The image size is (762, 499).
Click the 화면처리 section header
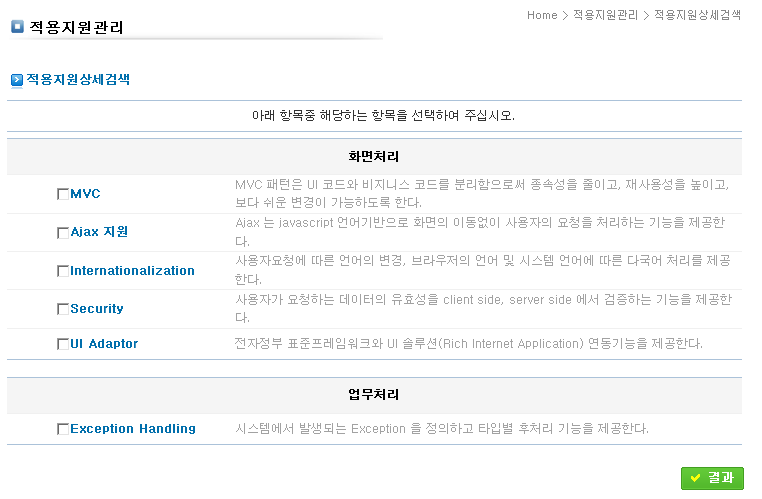point(374,157)
